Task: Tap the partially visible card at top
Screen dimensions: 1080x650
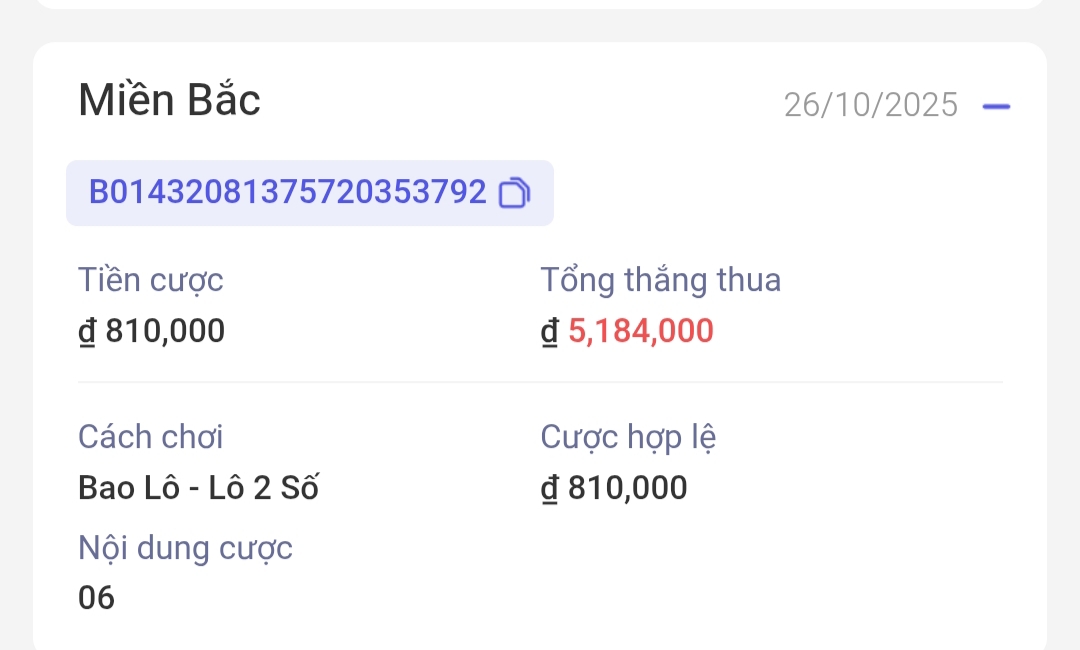Action: [540, 4]
